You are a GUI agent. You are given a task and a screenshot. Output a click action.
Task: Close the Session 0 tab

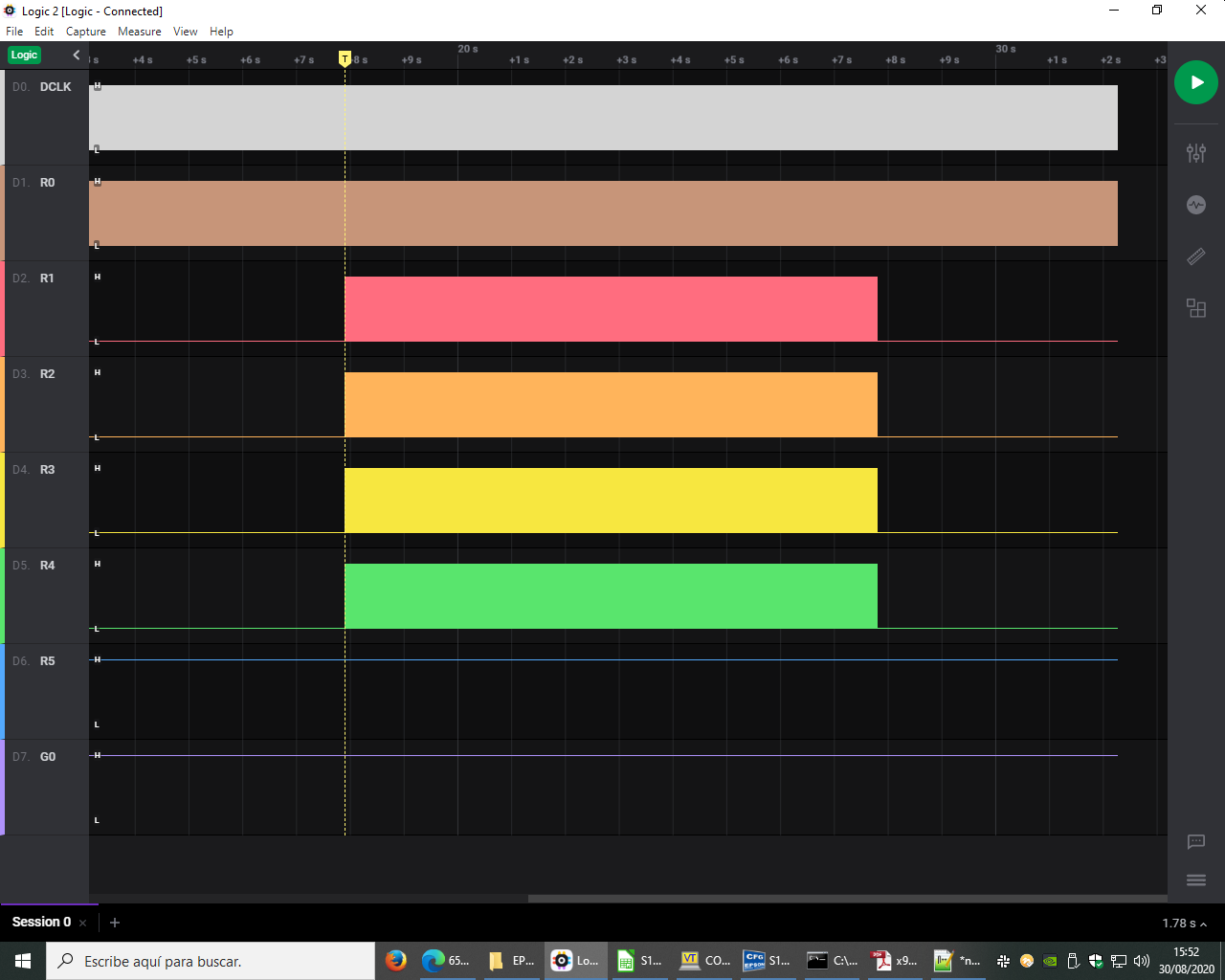(x=83, y=924)
